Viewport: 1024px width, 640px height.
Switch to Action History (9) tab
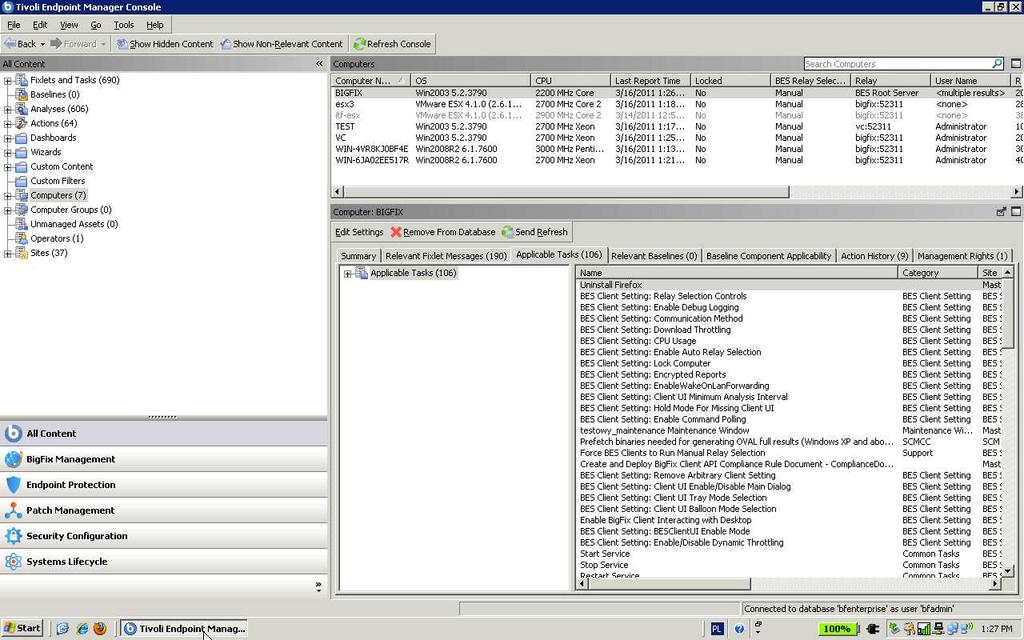874,256
